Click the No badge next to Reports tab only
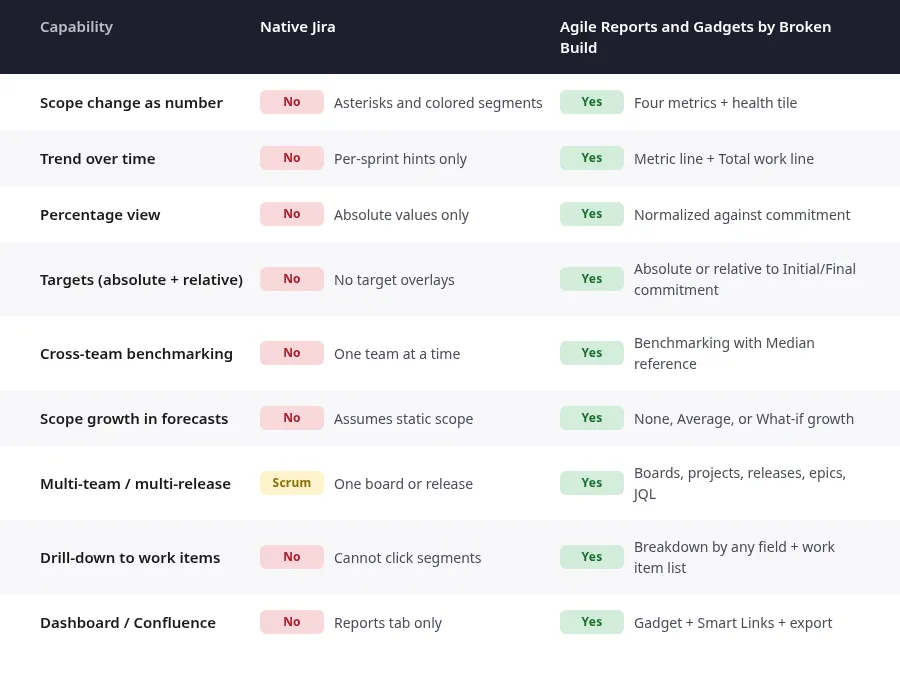This screenshot has height=700, width=900. 292,622
